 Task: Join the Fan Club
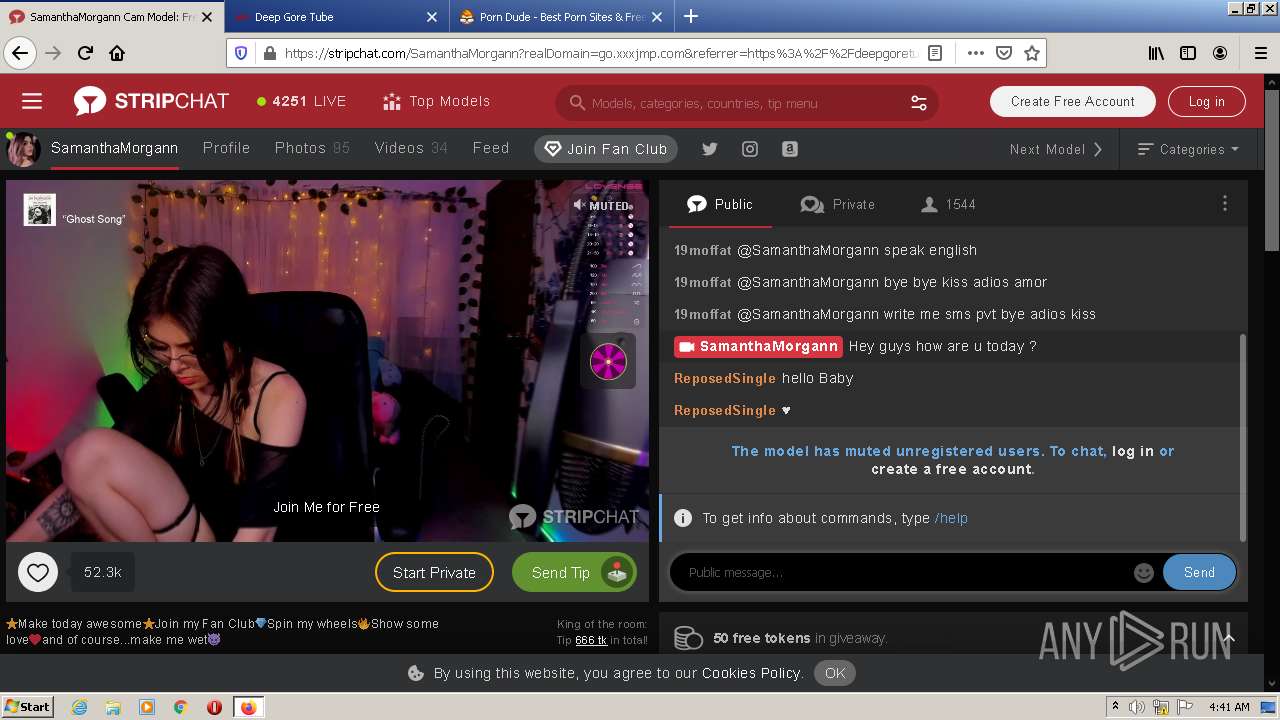click(606, 149)
